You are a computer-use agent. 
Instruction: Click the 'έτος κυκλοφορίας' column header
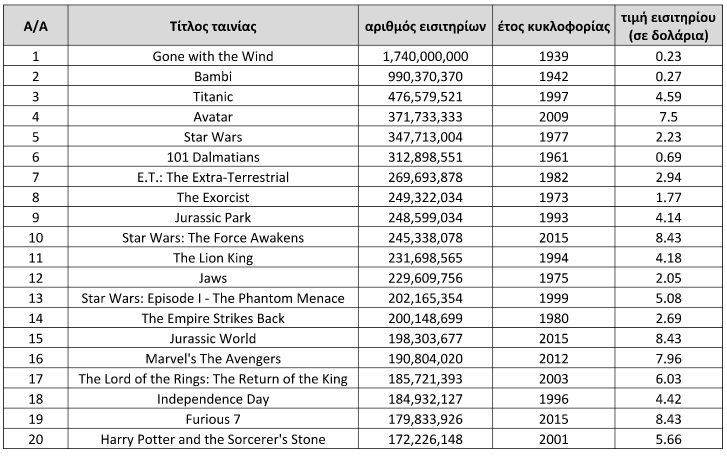[553, 25]
